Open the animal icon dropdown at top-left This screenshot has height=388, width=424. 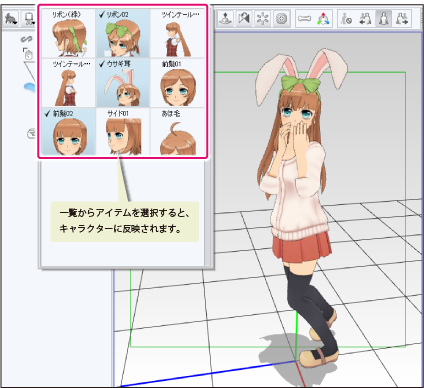(11, 19)
